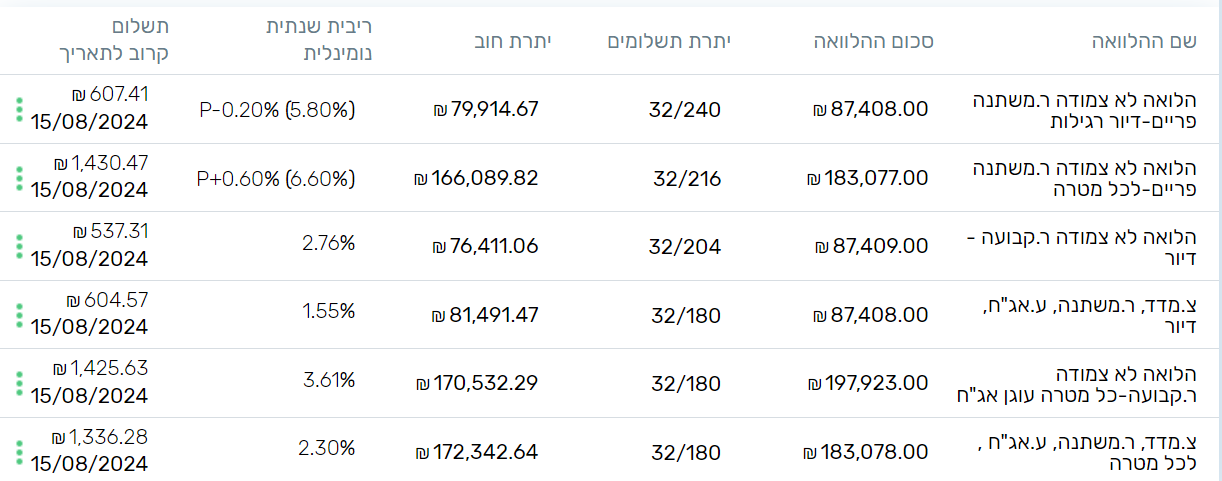The width and height of the screenshot is (1222, 481).
Task: Click the loan amount 197,923.00 ₪
Action: point(866,384)
